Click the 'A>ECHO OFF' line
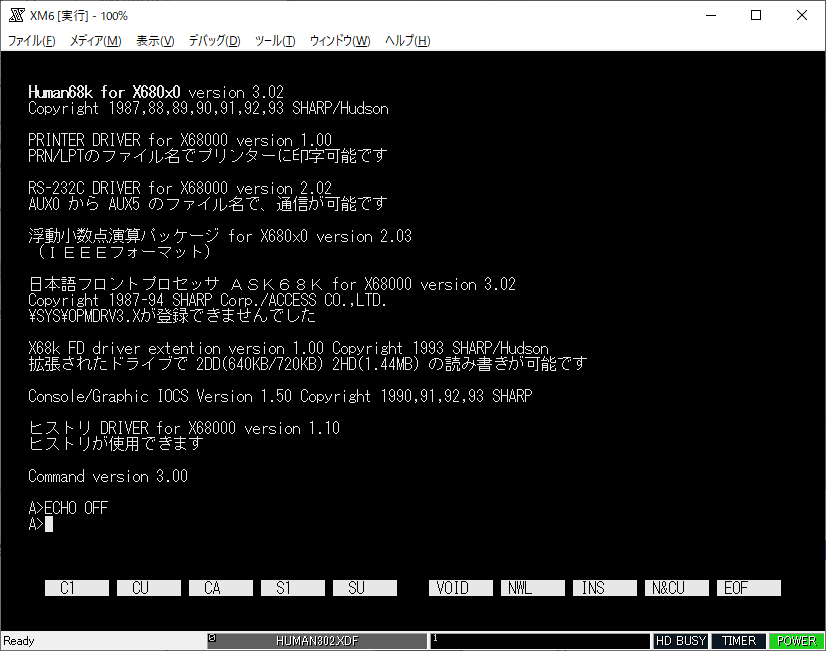This screenshot has height=651, width=826. (x=68, y=508)
